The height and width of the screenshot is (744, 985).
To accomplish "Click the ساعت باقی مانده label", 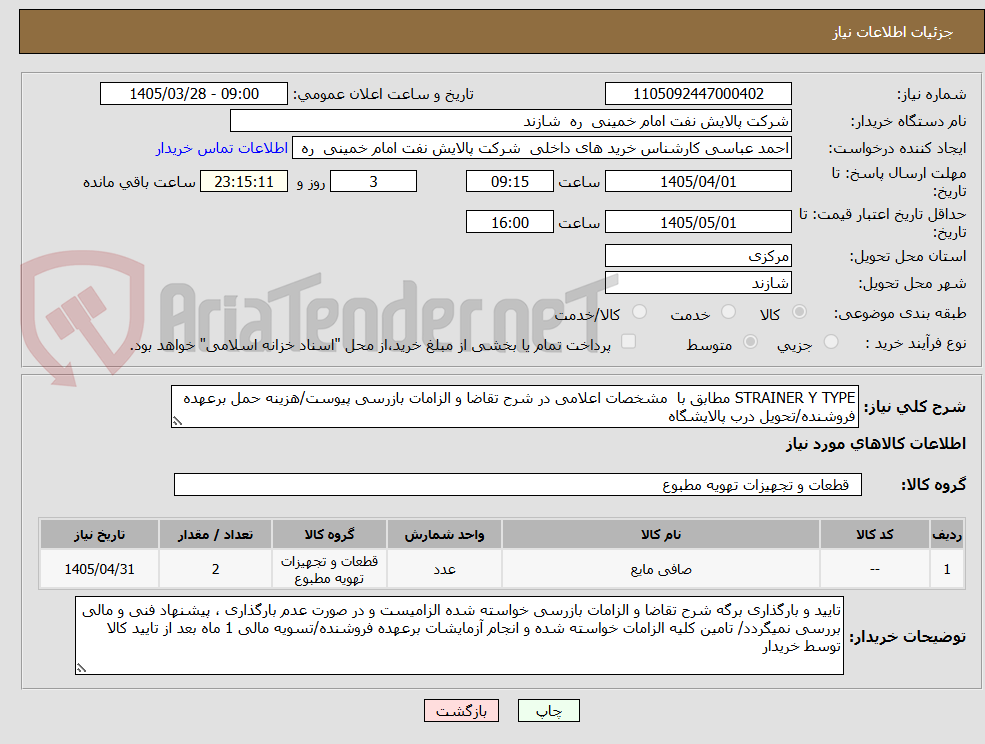I will [139, 182].
